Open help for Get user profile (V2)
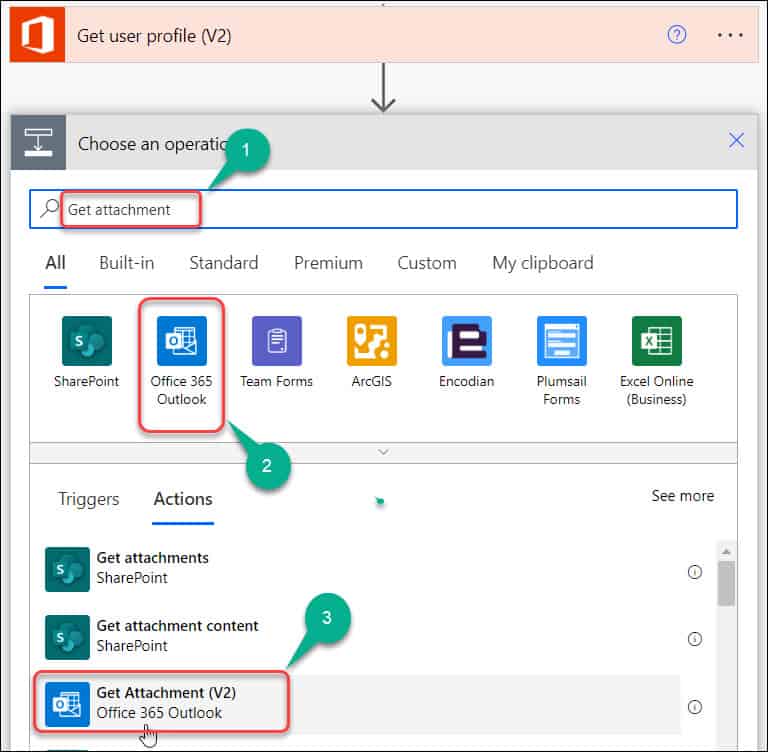 tap(677, 35)
